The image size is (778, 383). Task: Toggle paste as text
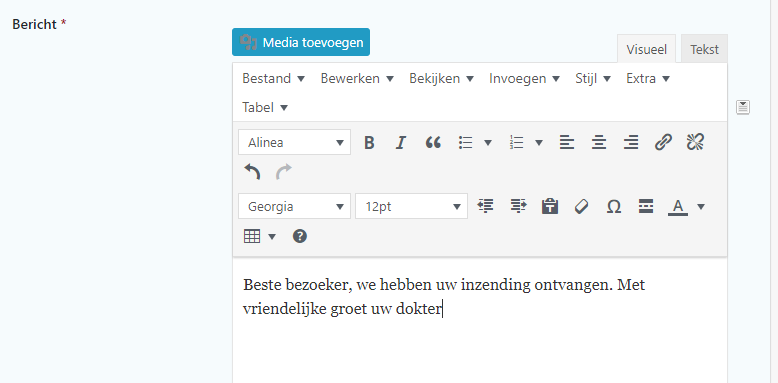coord(550,206)
